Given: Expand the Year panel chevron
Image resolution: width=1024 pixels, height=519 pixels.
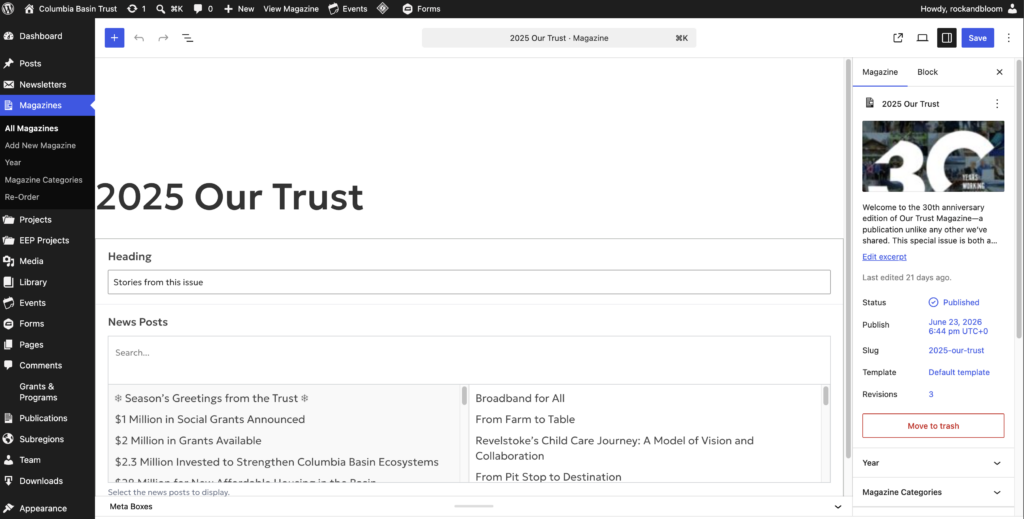Looking at the screenshot, I should tap(997, 463).
